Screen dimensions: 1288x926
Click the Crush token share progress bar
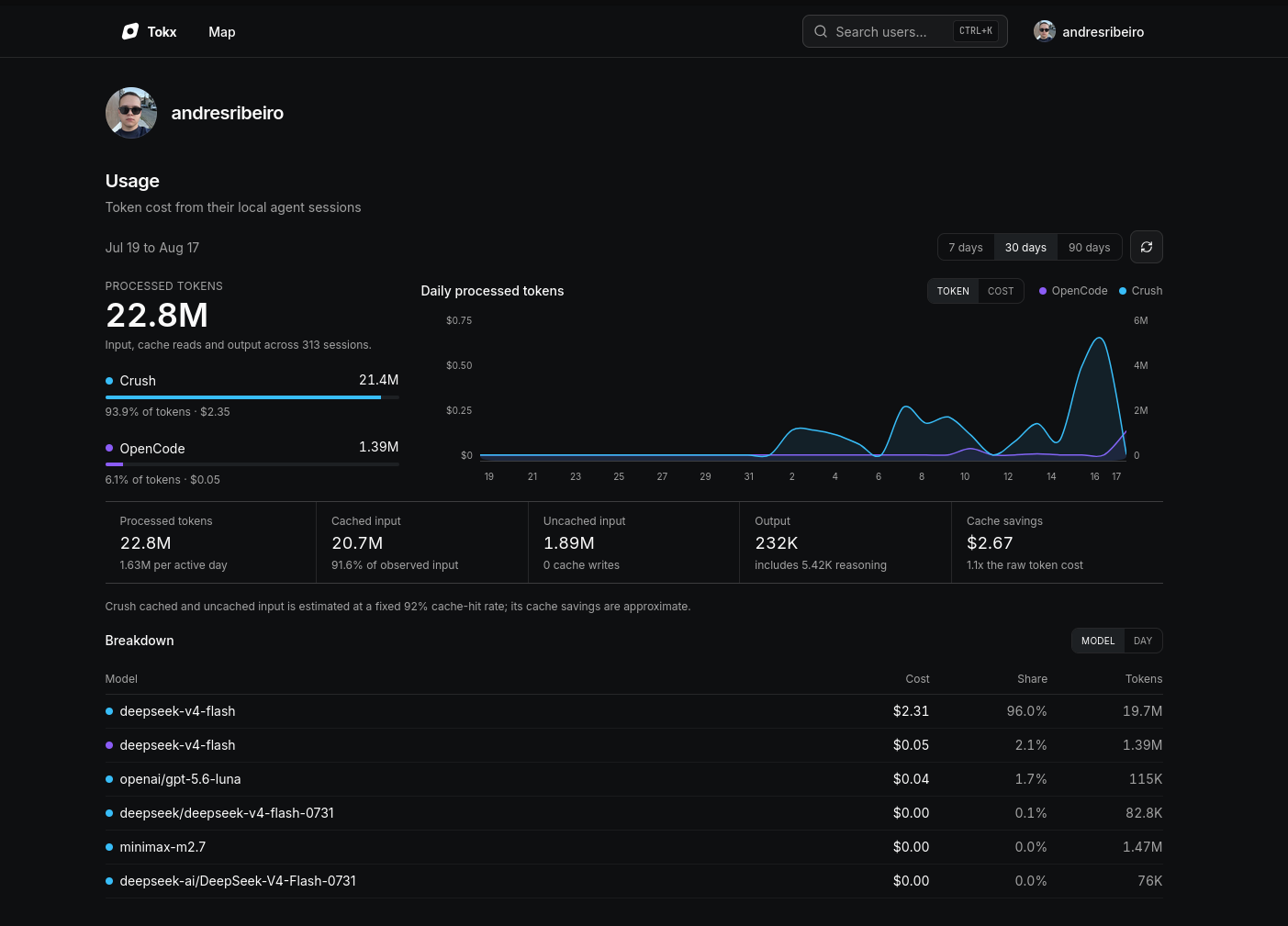(x=252, y=397)
